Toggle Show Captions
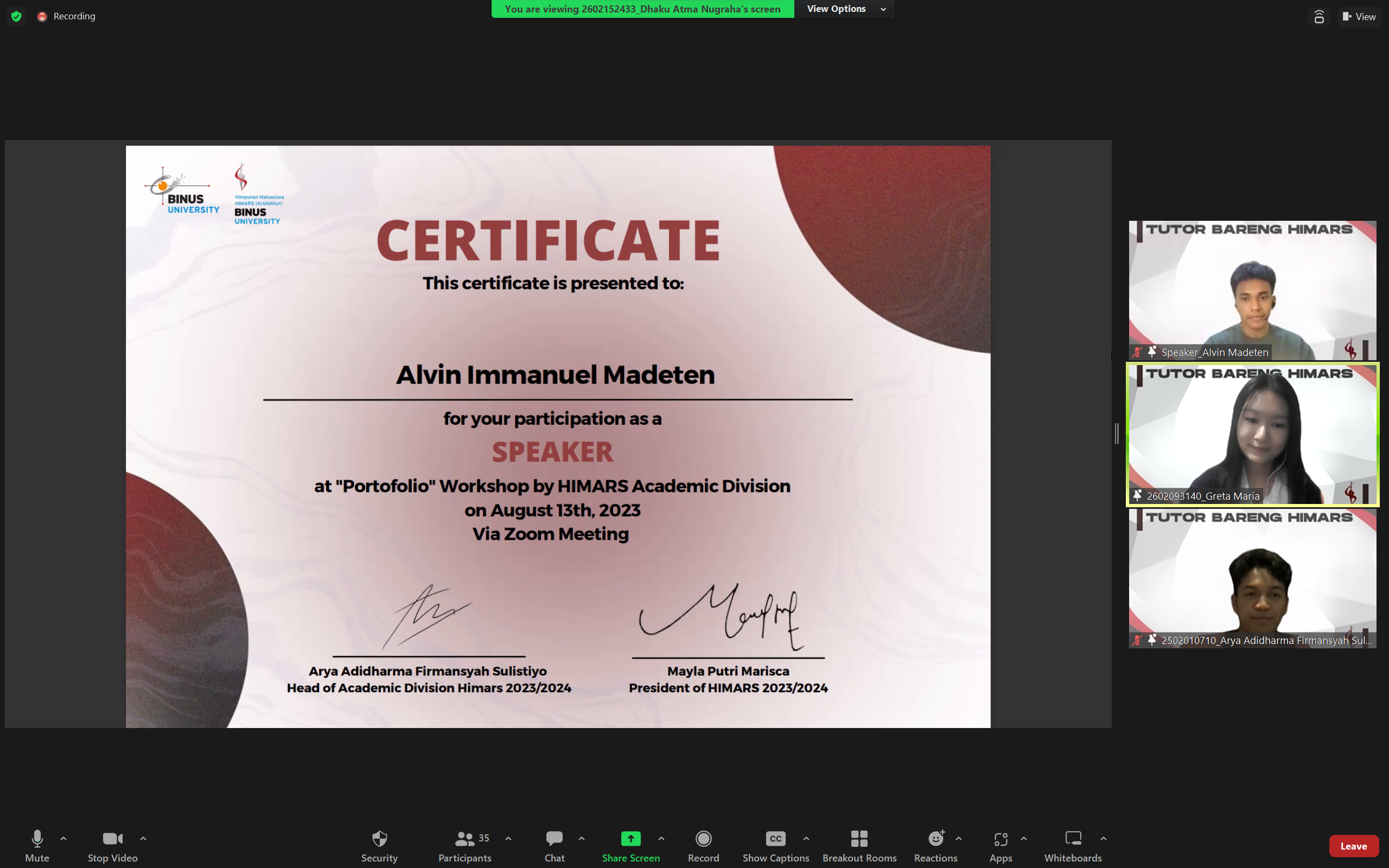 tap(775, 846)
